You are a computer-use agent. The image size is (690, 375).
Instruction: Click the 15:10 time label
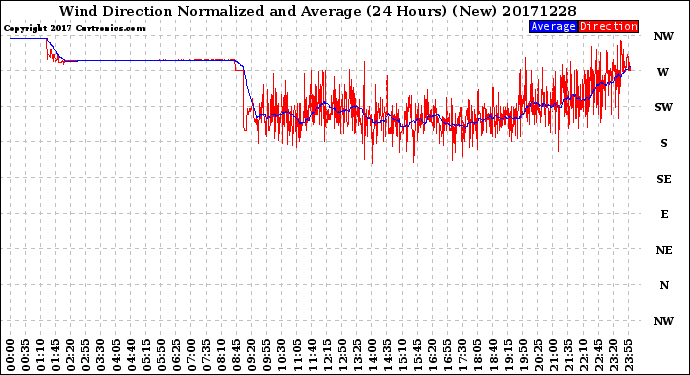click(403, 355)
